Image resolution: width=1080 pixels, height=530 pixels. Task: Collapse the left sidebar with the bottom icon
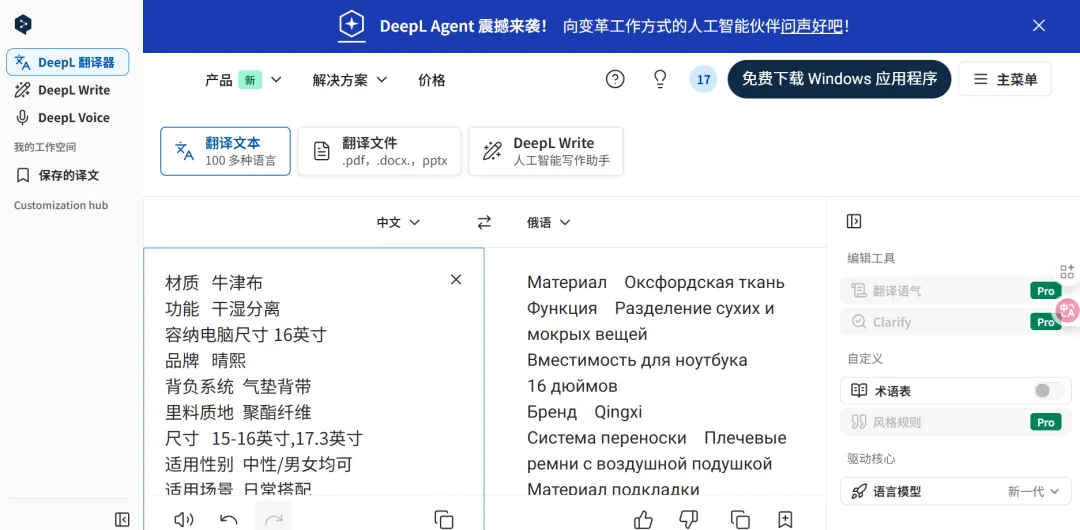click(x=122, y=519)
